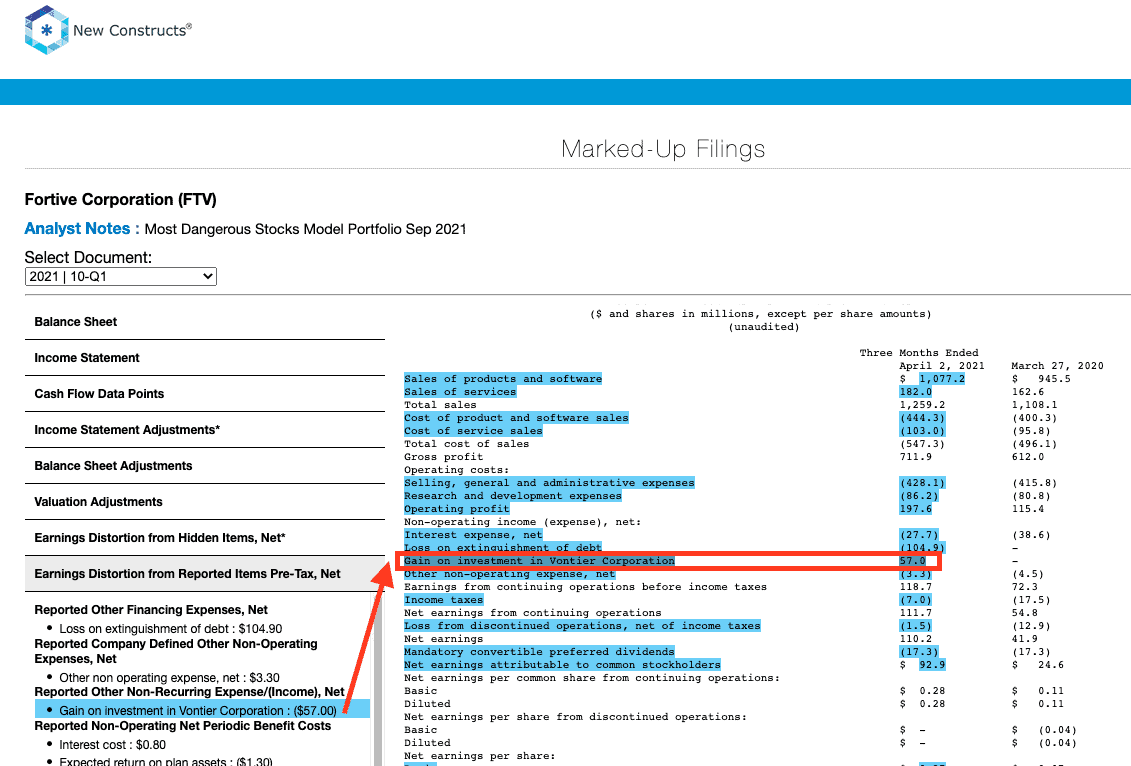Click 'Gain on investment in Vontier Corporation' filing row label
Image resolution: width=1131 pixels, height=766 pixels.
pos(540,560)
